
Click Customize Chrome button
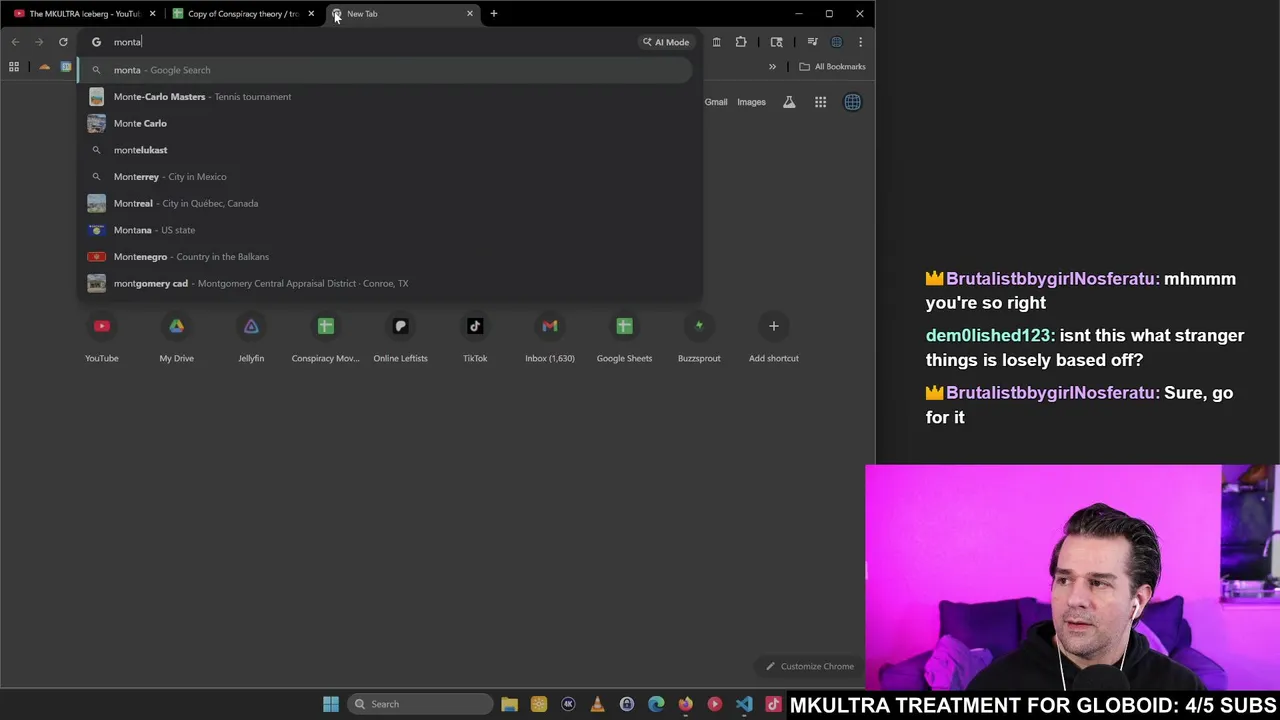810,666
